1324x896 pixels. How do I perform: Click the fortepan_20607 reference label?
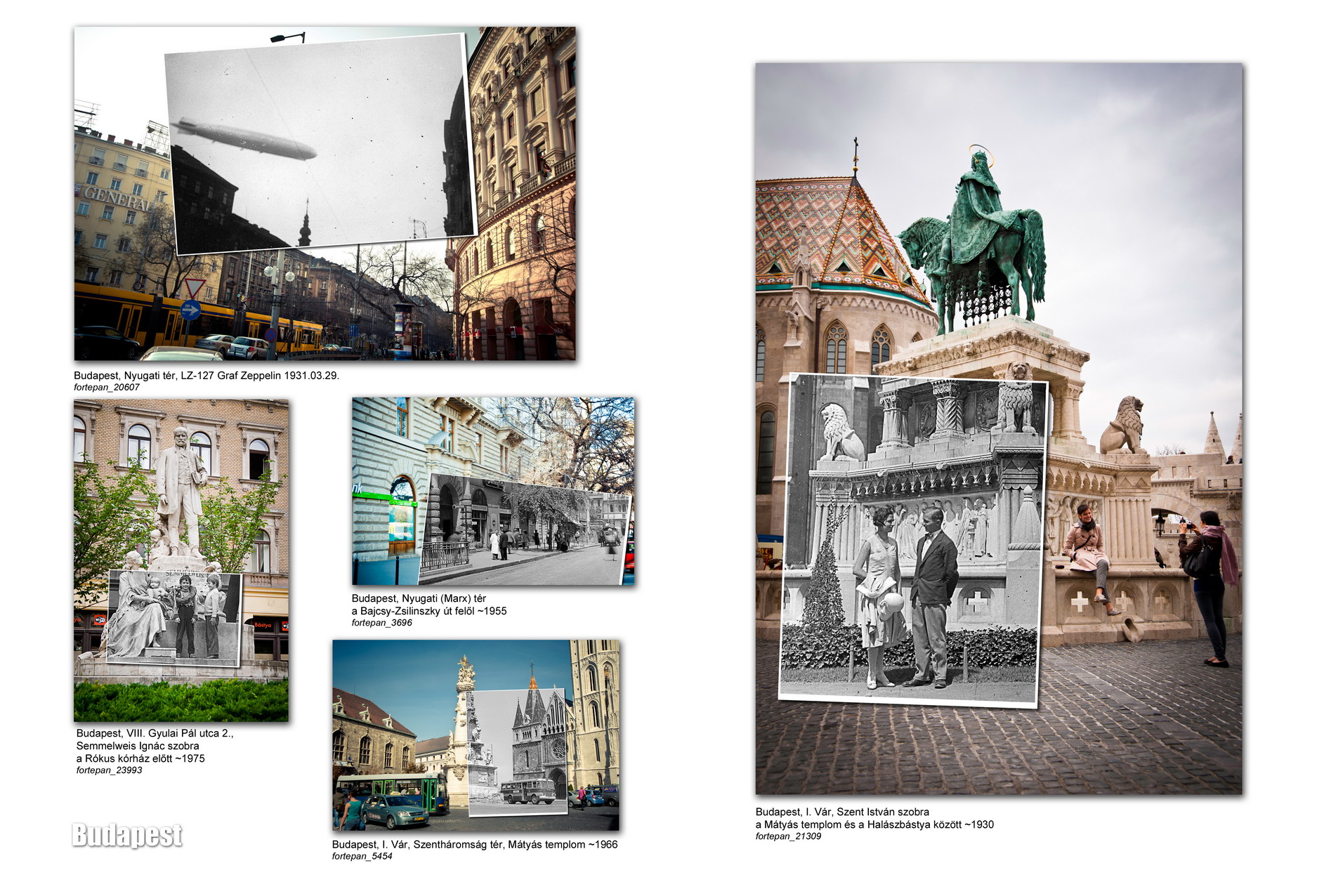click(107, 387)
